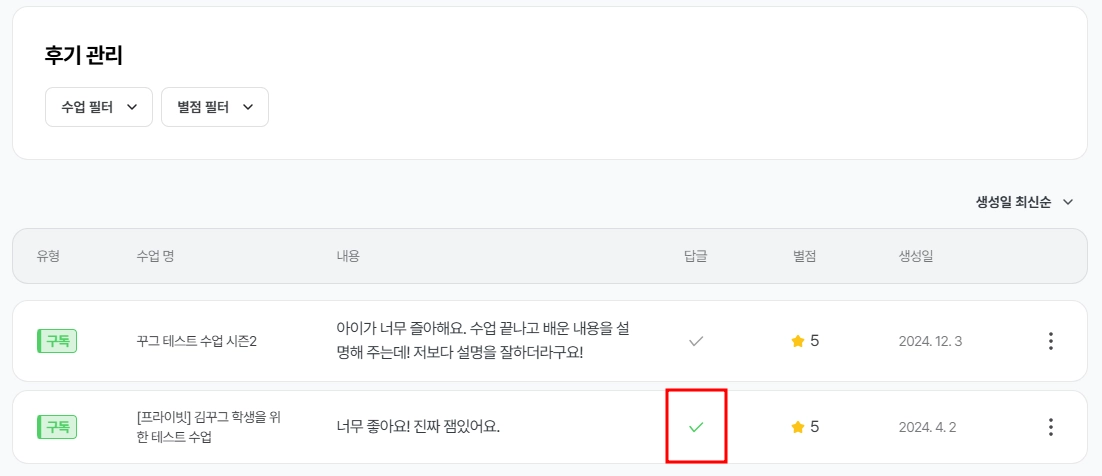
Task: Open the 별점 필터 dropdown
Action: (x=214, y=107)
